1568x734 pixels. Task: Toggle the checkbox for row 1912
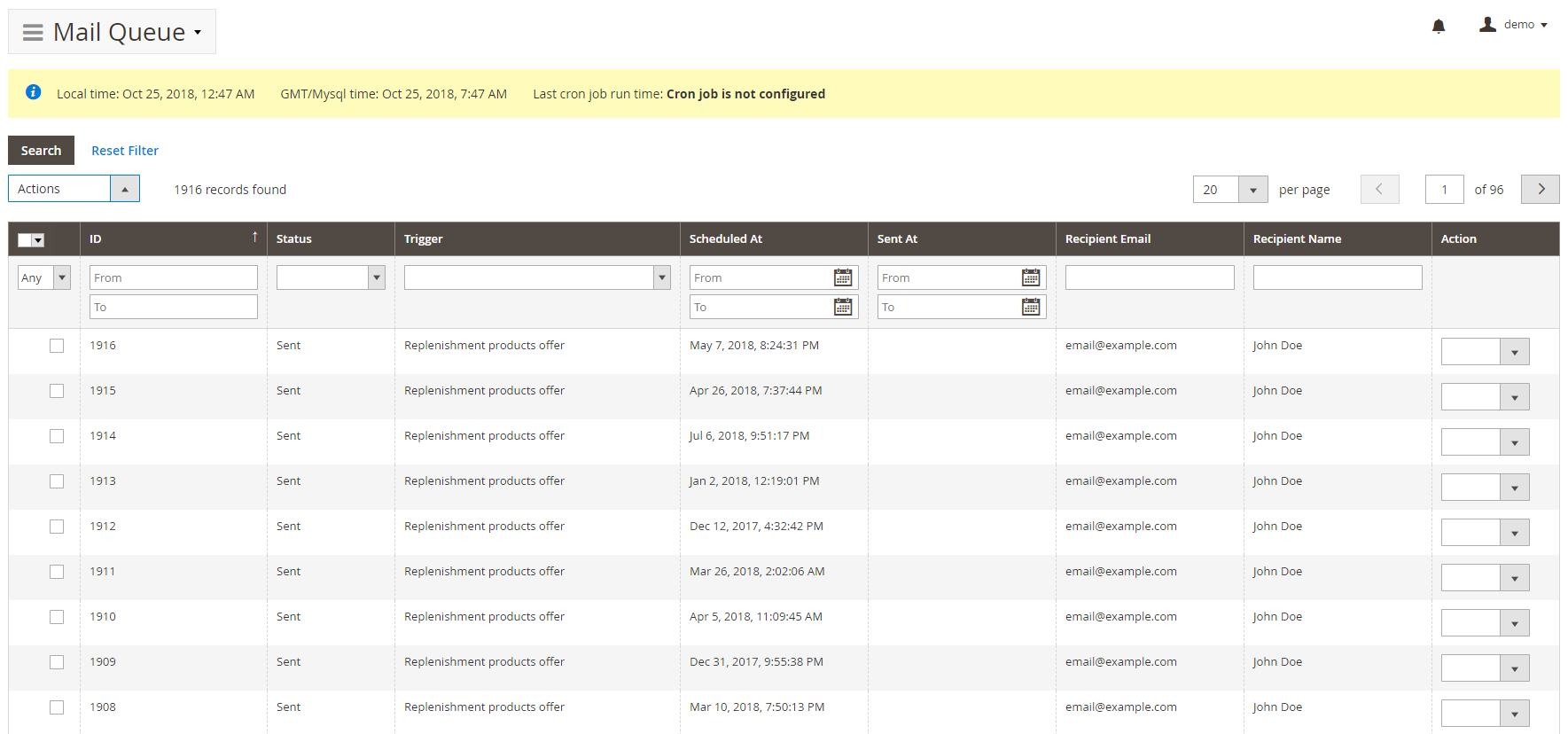(57, 527)
